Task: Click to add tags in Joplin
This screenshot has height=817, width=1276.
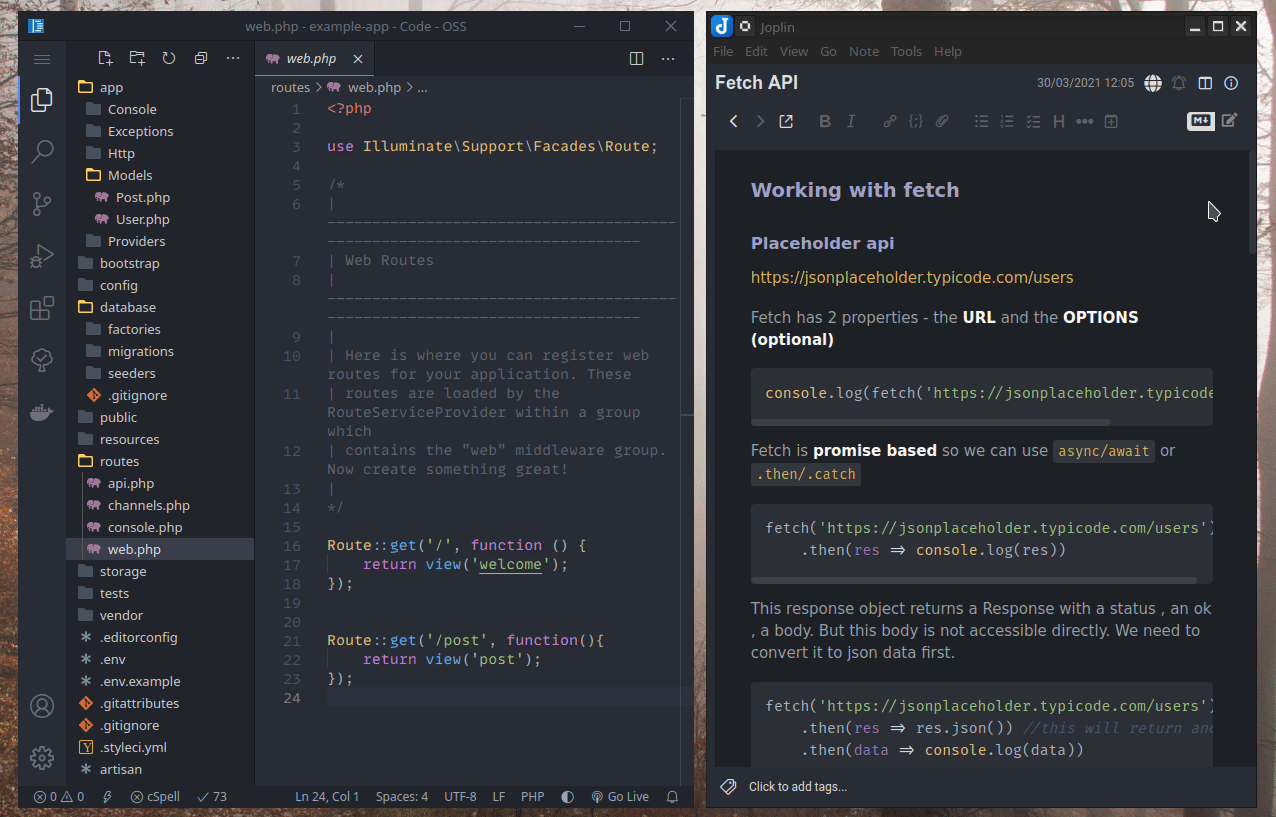Action: point(797,786)
